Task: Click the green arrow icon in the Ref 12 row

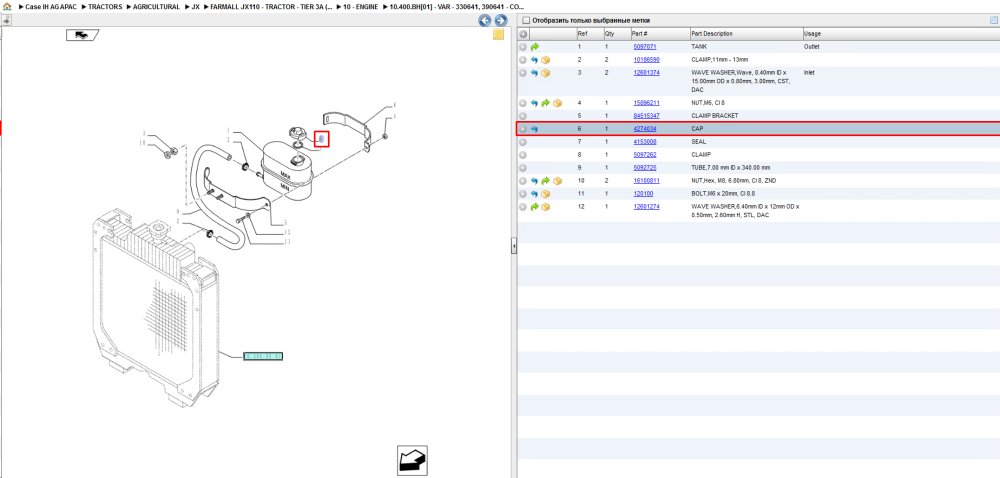Action: [x=534, y=206]
